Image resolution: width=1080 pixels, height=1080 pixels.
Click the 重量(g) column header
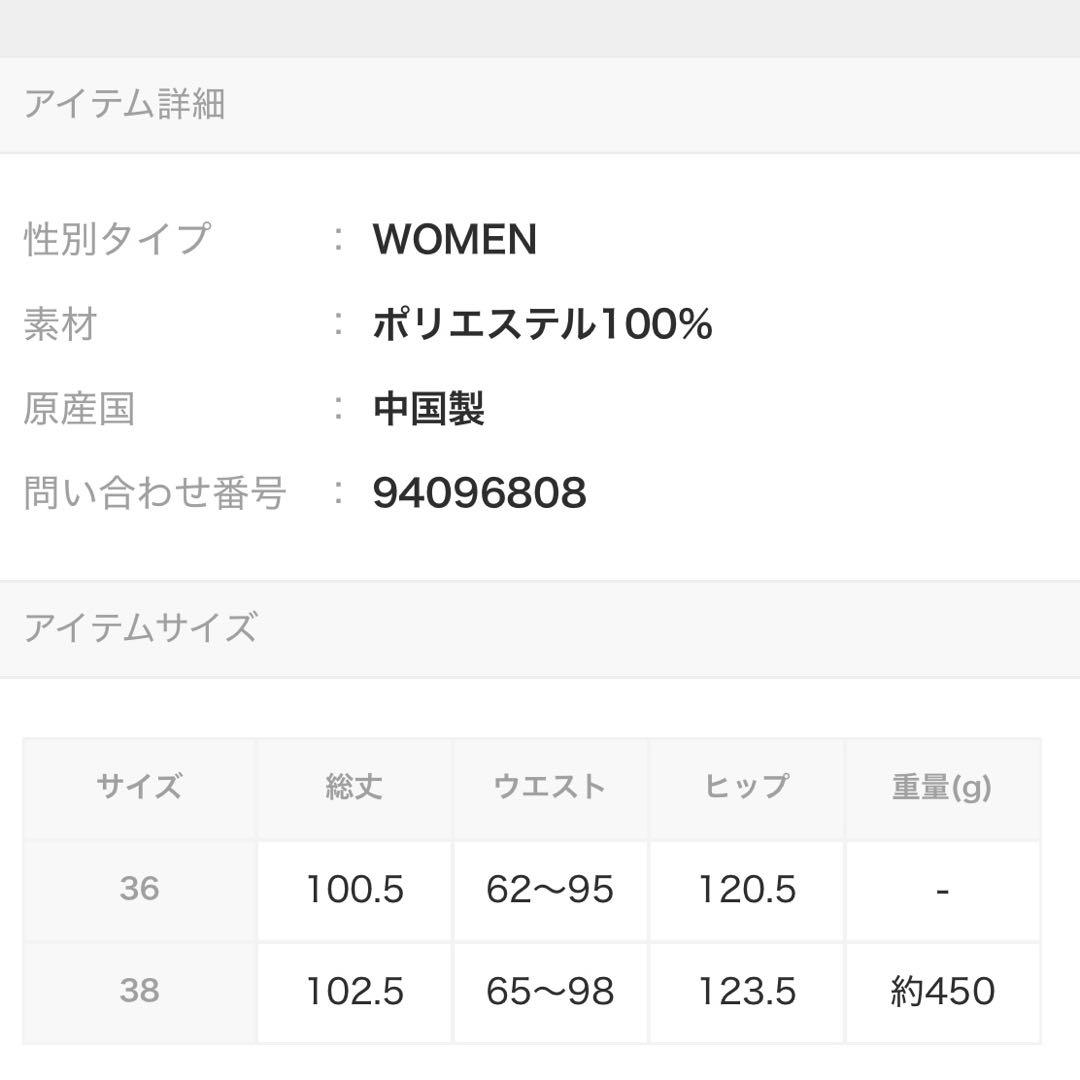[x=942, y=788]
